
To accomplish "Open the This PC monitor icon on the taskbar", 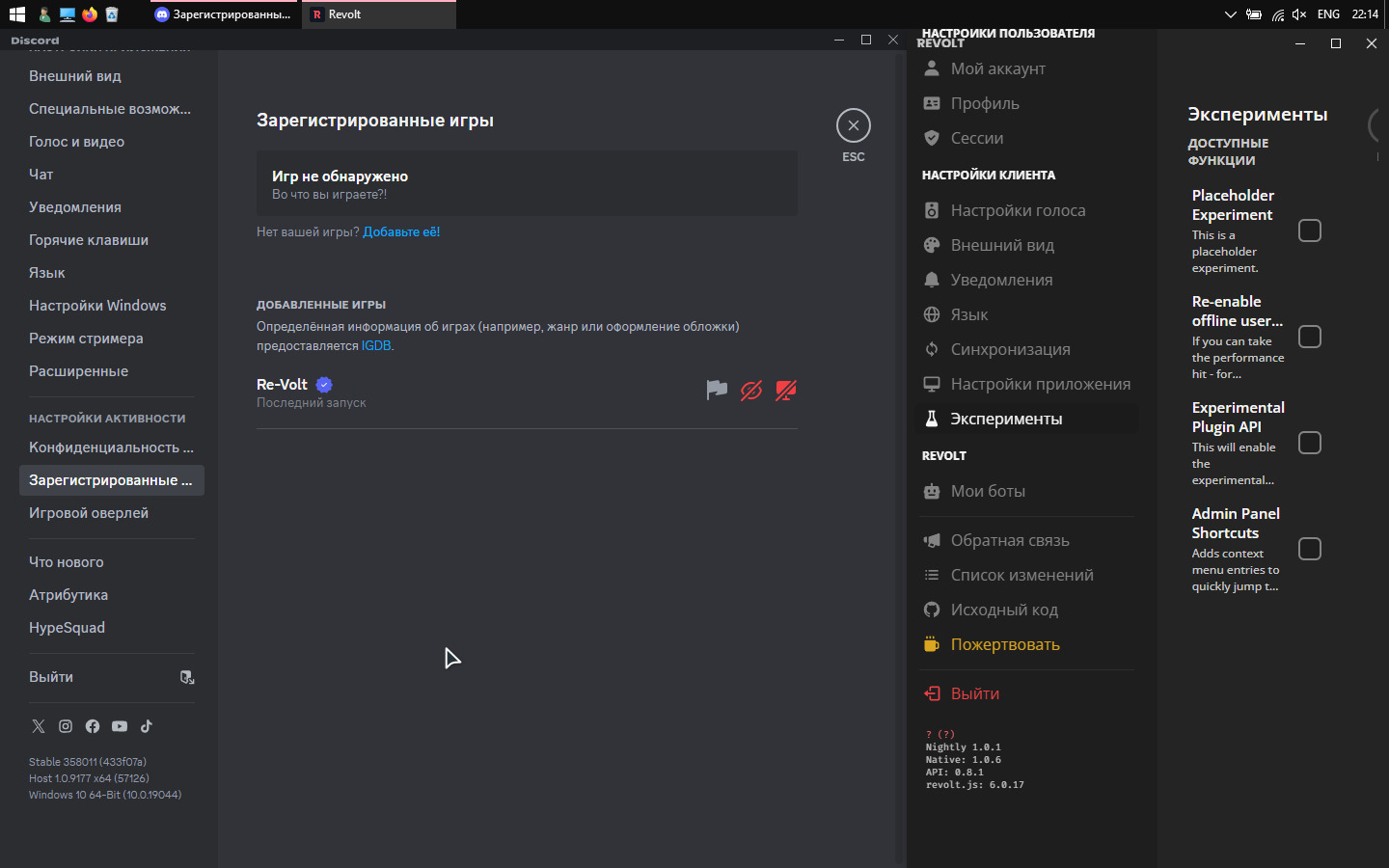I will pyautogui.click(x=68, y=14).
